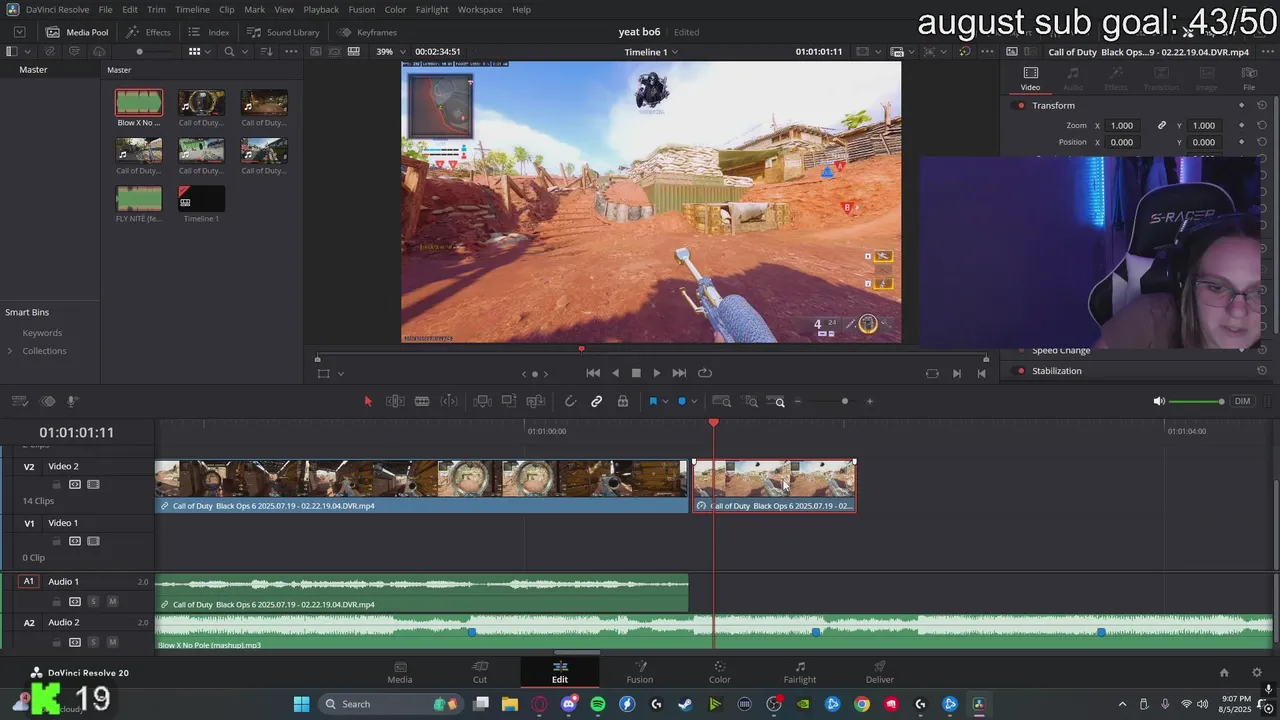Viewport: 1280px width, 720px height.
Task: Open the marker color dropdown arrow
Action: (x=694, y=402)
